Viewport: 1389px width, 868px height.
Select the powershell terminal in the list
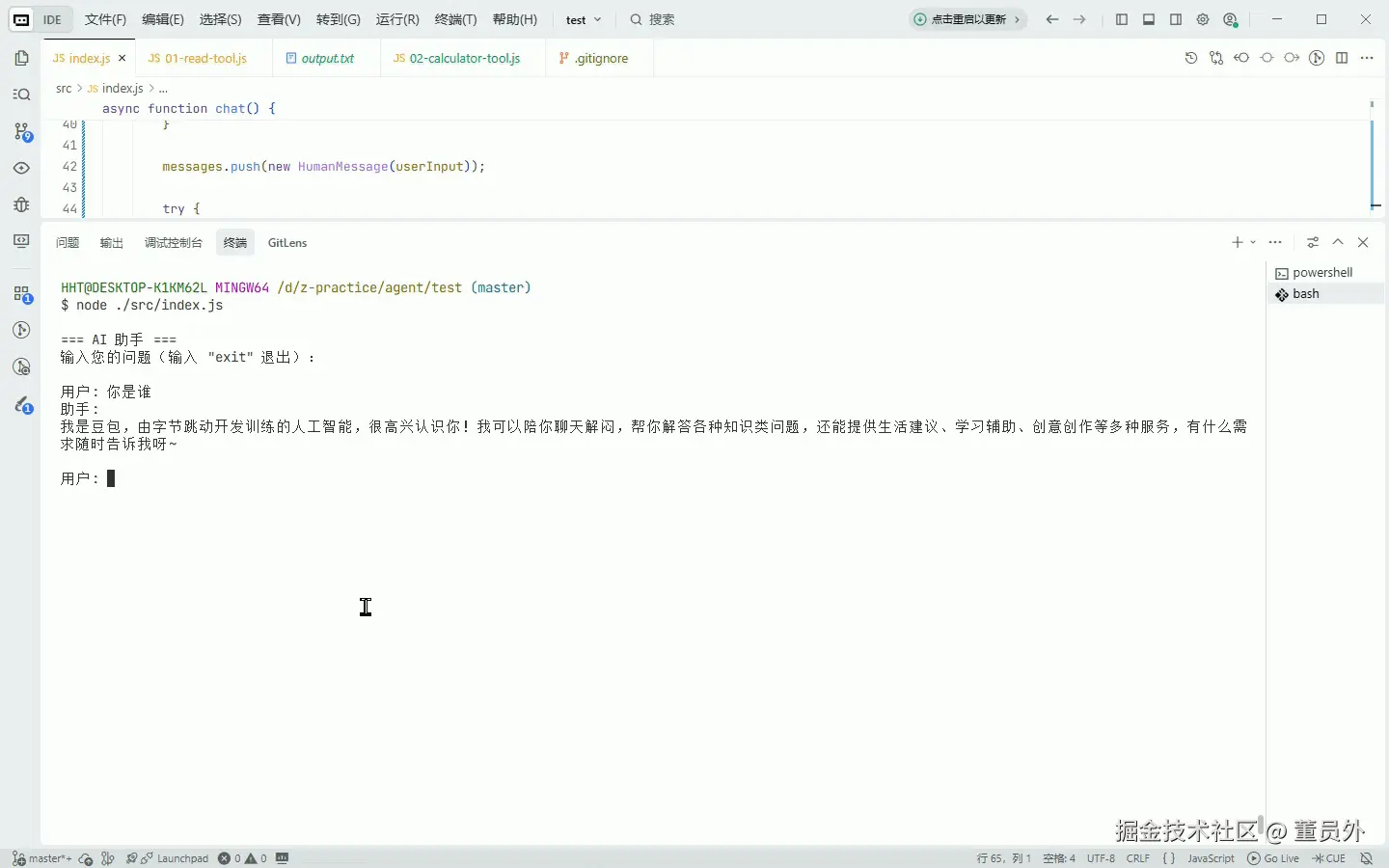1321,273
